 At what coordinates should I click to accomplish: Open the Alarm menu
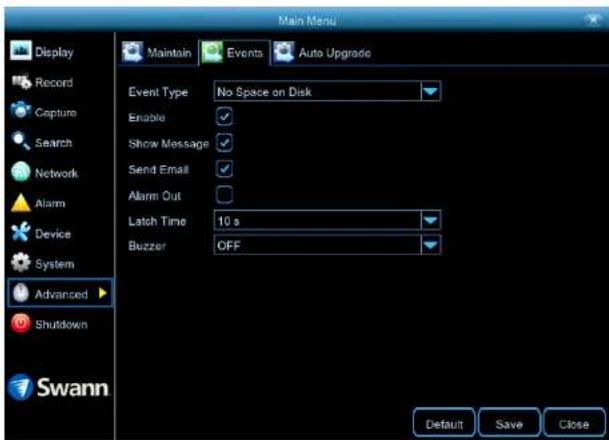tap(38, 203)
